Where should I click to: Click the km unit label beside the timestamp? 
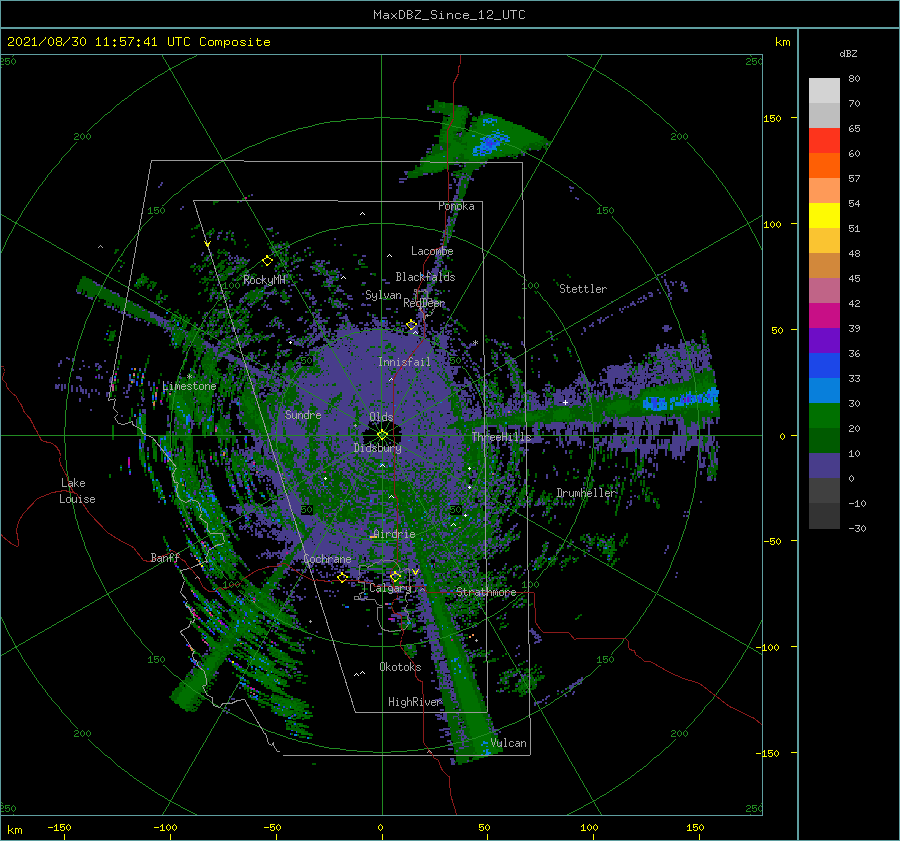[782, 42]
